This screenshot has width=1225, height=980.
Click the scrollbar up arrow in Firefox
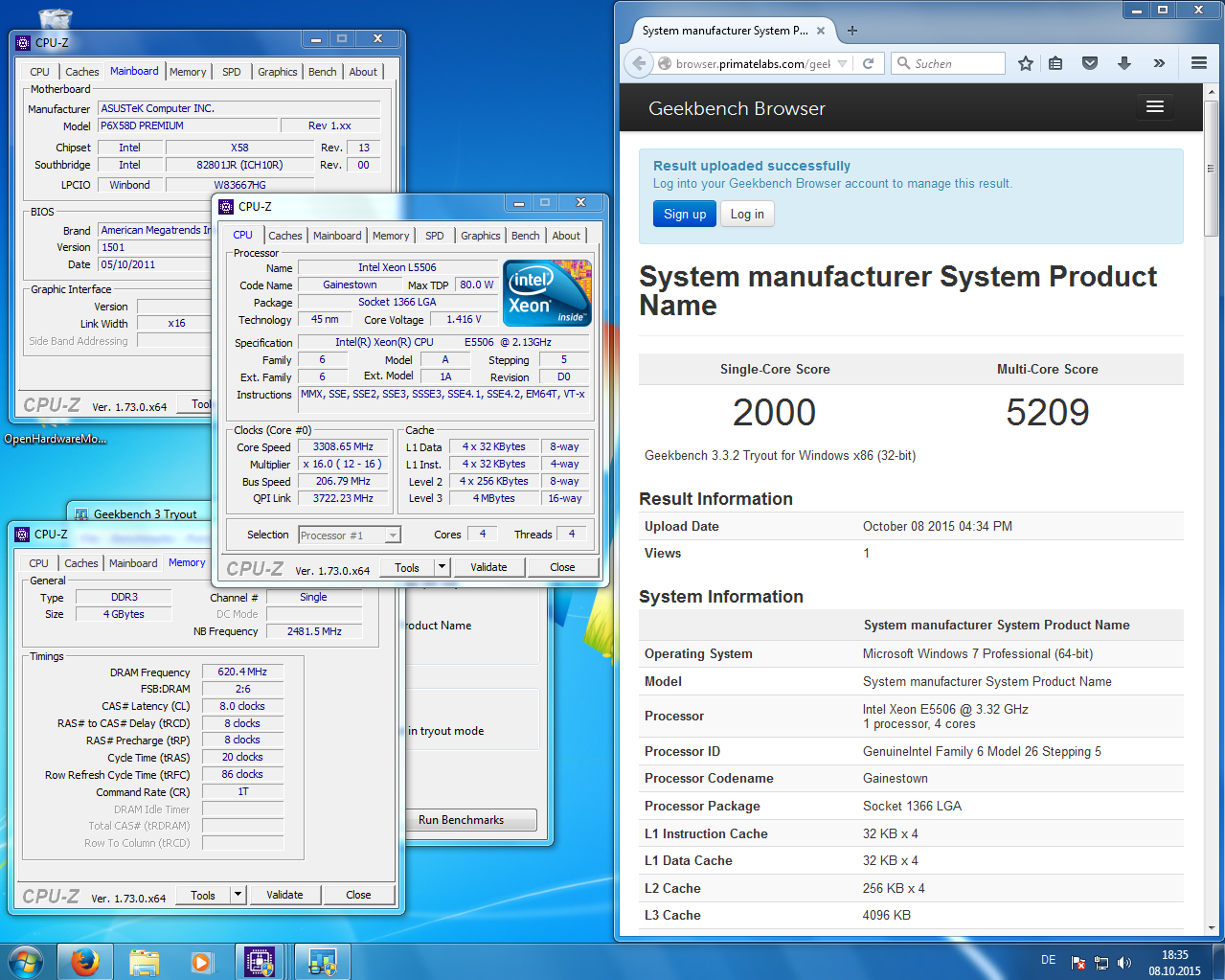(x=1212, y=90)
